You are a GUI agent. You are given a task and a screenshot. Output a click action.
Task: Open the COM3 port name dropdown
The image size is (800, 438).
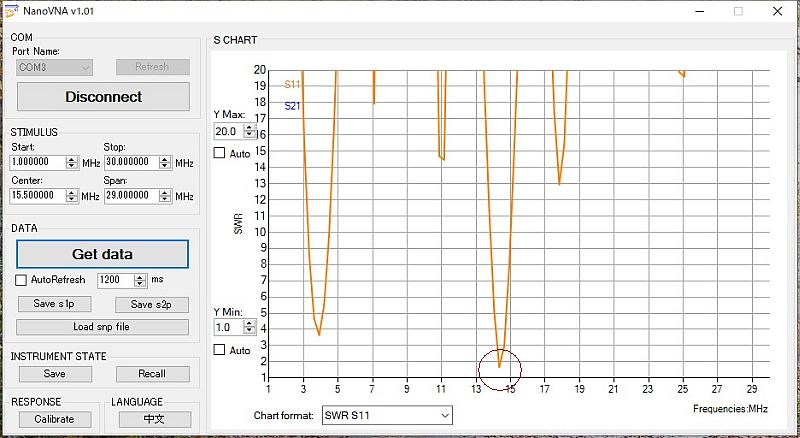(54, 67)
